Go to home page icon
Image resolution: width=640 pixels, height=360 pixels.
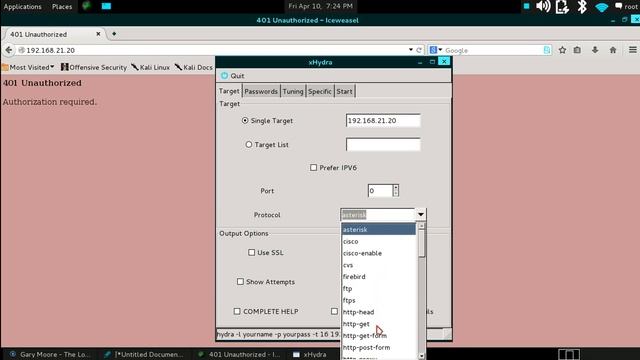click(x=613, y=50)
